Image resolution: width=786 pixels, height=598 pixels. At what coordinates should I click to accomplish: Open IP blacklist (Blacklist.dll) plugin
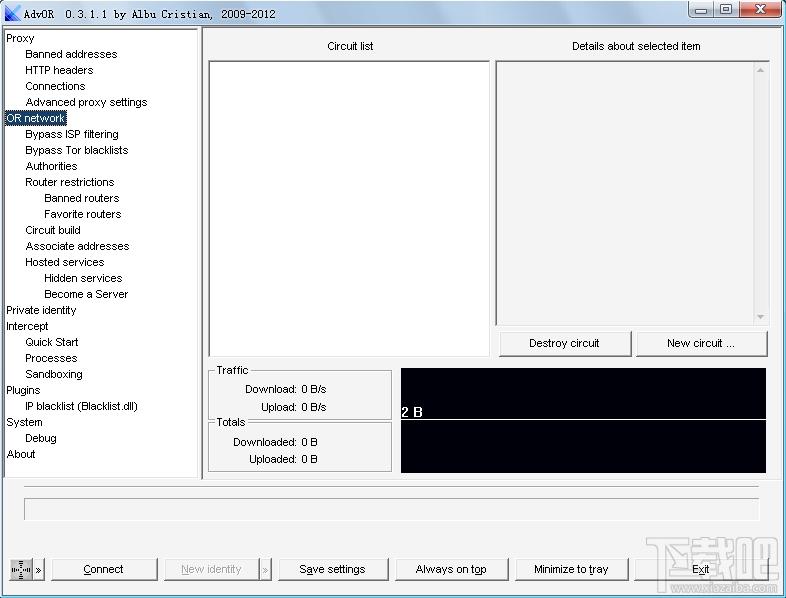(81, 407)
